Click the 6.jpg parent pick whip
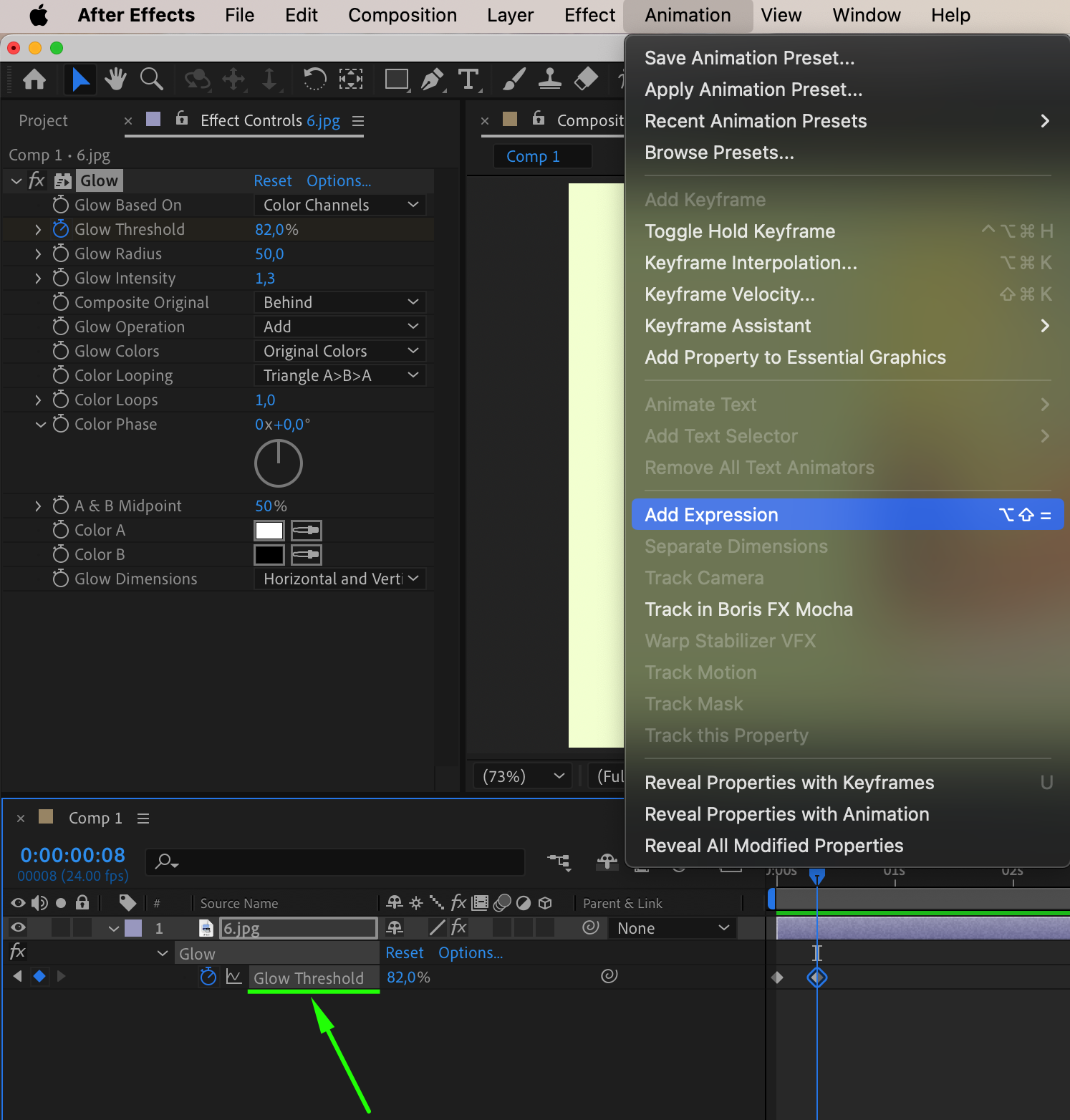Screen dimensions: 1070x1120 pyautogui.click(x=591, y=927)
